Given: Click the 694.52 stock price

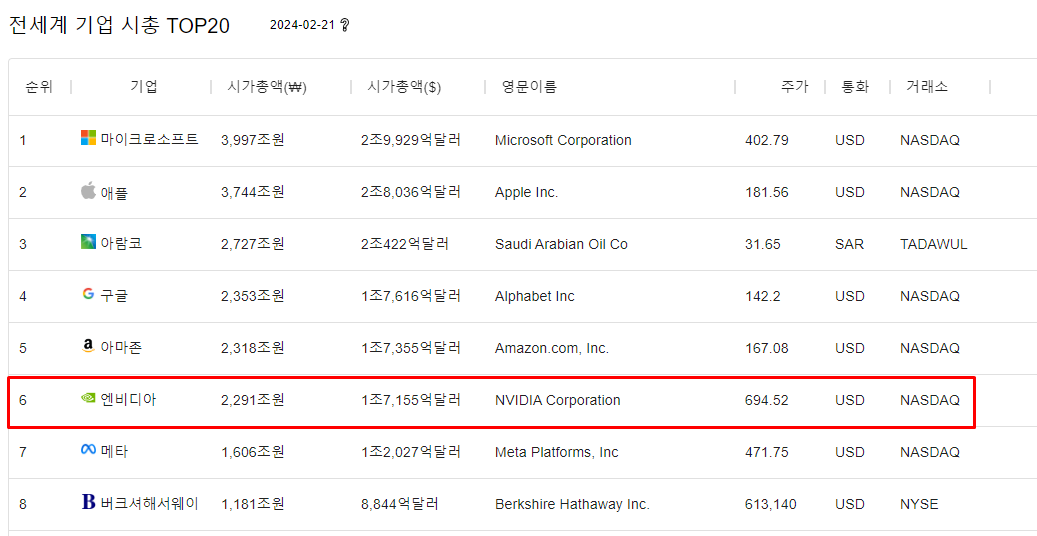Looking at the screenshot, I should (x=766, y=400).
